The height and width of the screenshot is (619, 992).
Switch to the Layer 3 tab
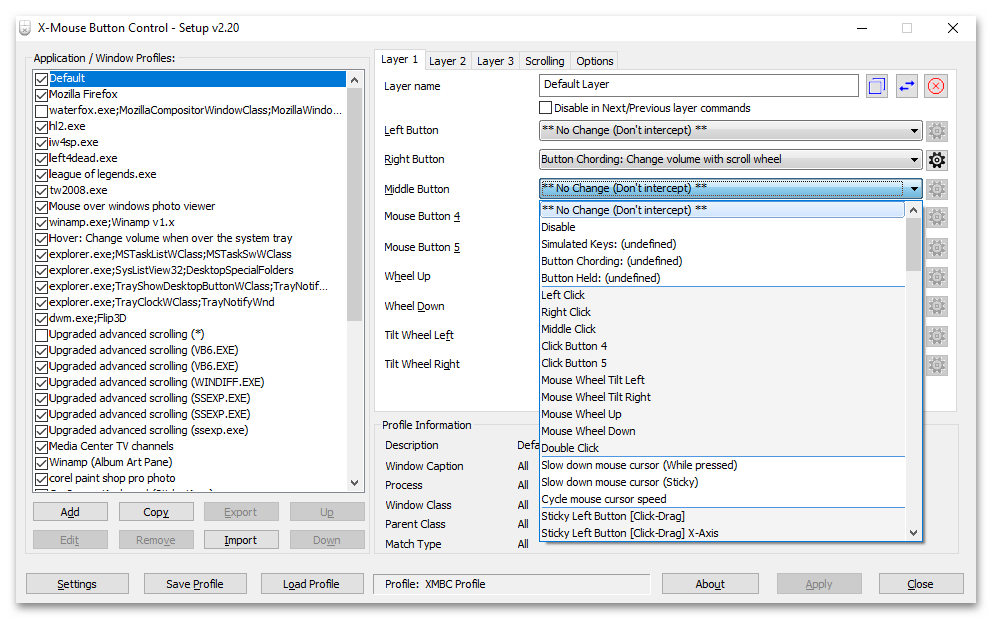tap(495, 61)
